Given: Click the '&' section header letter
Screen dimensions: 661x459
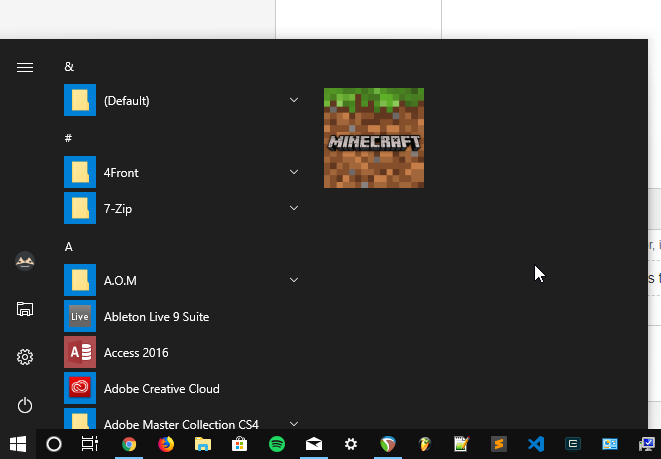Looking at the screenshot, I should click(x=69, y=67).
